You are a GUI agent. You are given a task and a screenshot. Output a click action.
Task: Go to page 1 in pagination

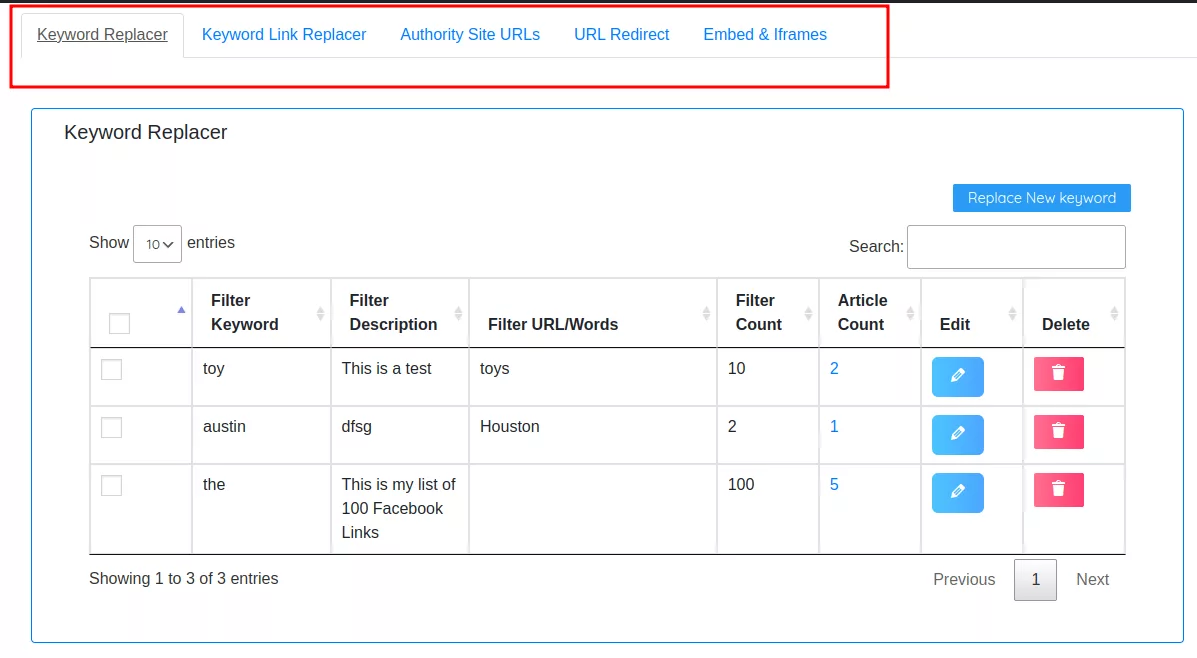[x=1035, y=580]
